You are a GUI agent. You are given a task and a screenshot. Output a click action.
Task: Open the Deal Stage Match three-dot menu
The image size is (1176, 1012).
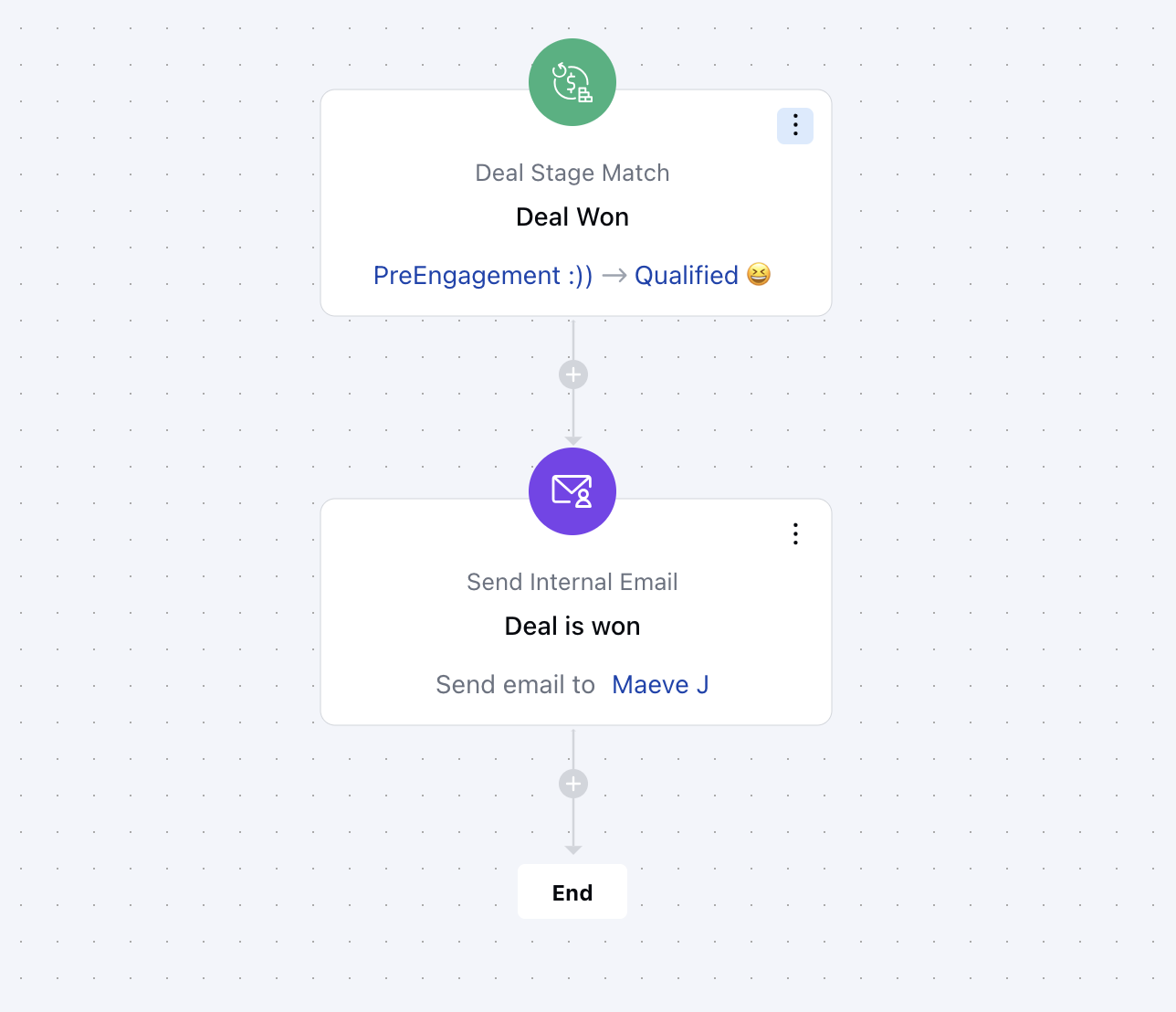coord(795,125)
